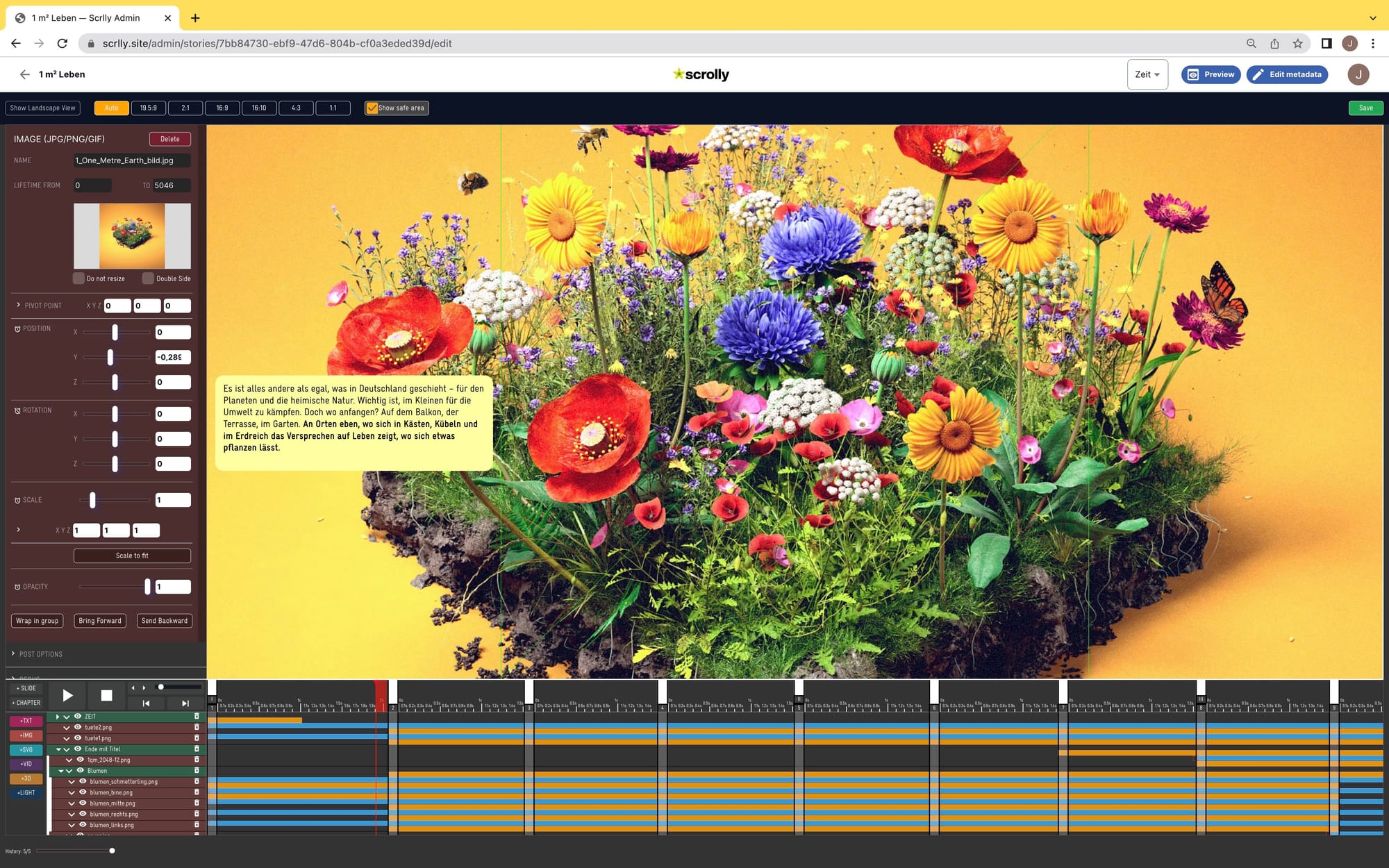Hide the Blumen group with its eye icon

[x=81, y=771]
